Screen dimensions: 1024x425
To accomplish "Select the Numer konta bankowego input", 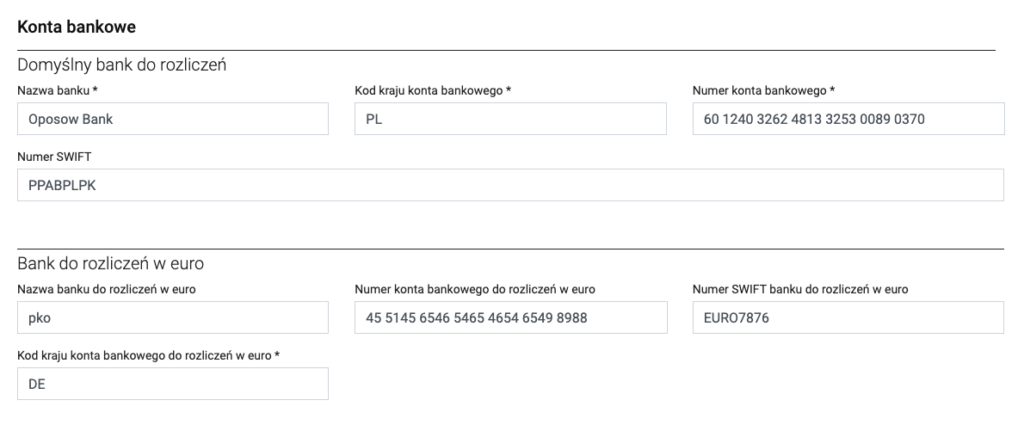I will [847, 120].
